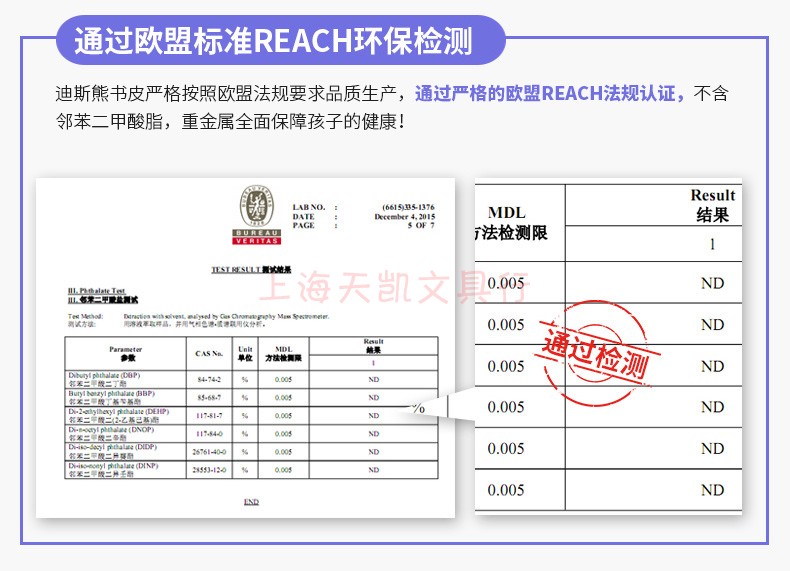Click the Parameter 参数 column header

pos(125,353)
